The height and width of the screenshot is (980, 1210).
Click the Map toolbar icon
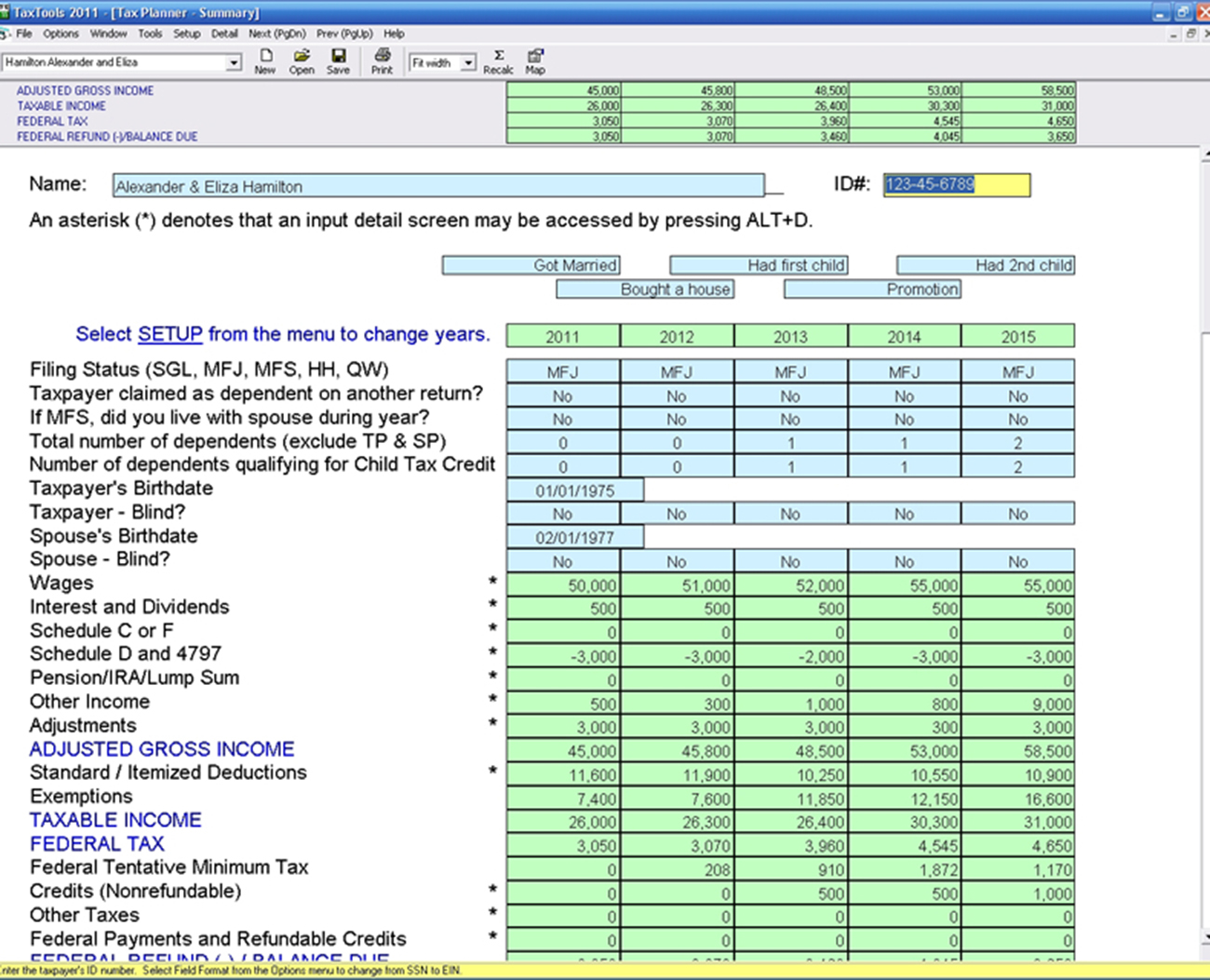tap(535, 61)
